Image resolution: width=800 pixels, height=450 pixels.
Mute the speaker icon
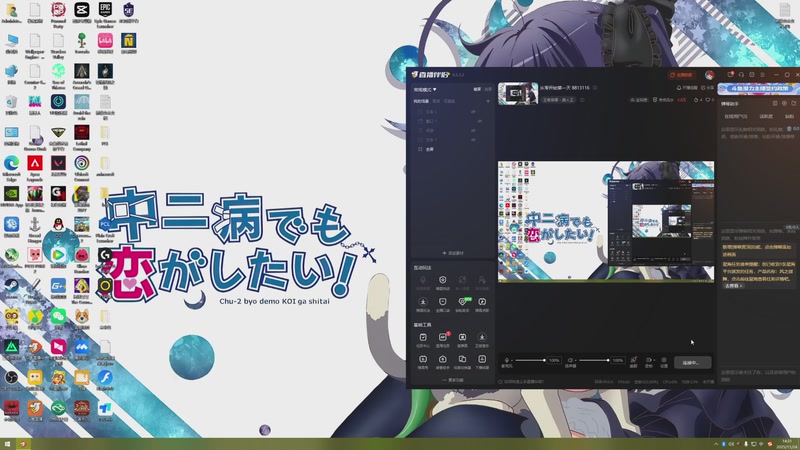click(x=570, y=360)
